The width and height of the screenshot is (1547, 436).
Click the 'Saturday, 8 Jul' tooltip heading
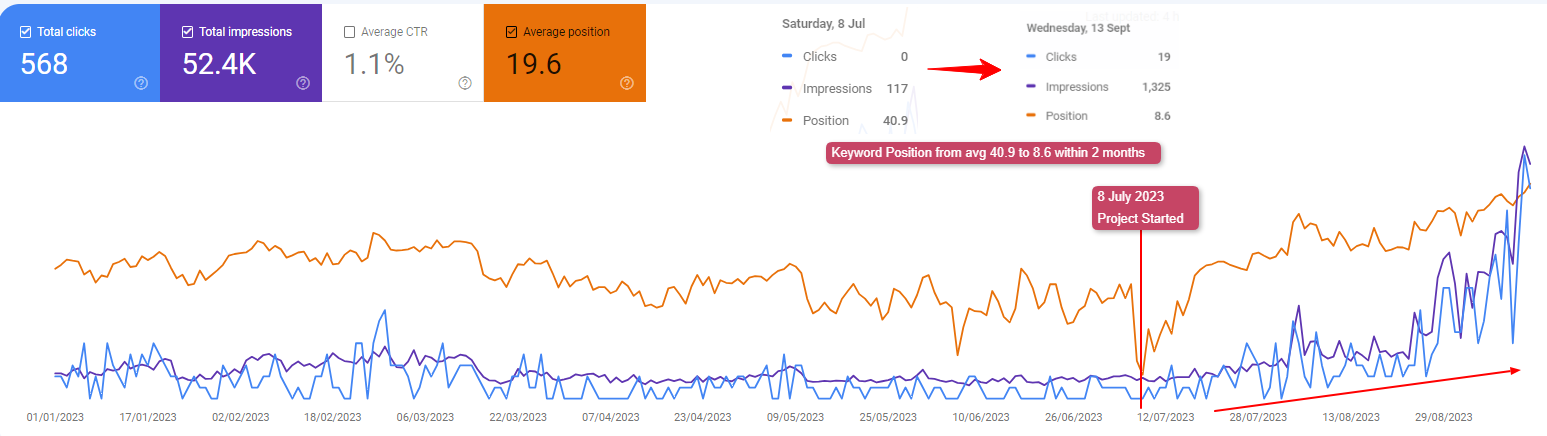pyautogui.click(x=825, y=24)
